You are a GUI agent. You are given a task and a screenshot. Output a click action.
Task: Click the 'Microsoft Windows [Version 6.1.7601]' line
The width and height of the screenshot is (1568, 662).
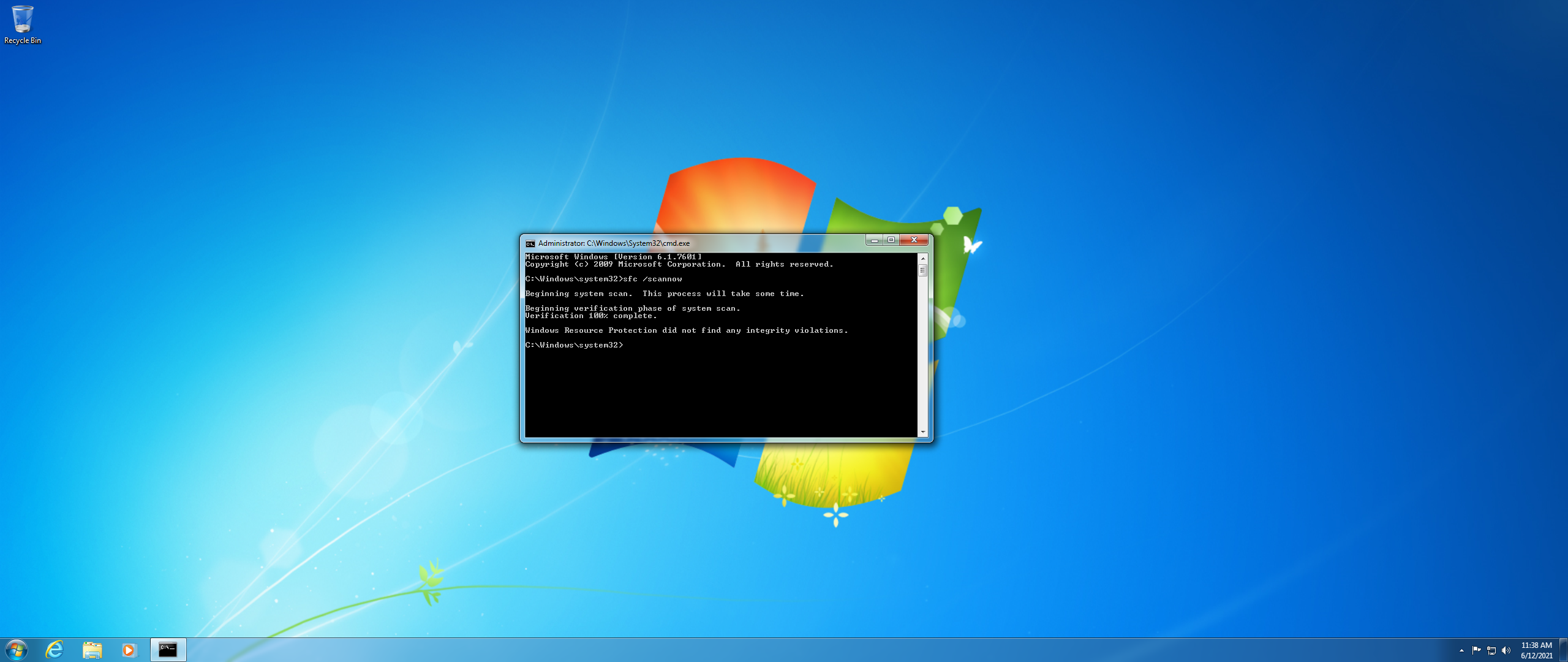pyautogui.click(x=613, y=257)
